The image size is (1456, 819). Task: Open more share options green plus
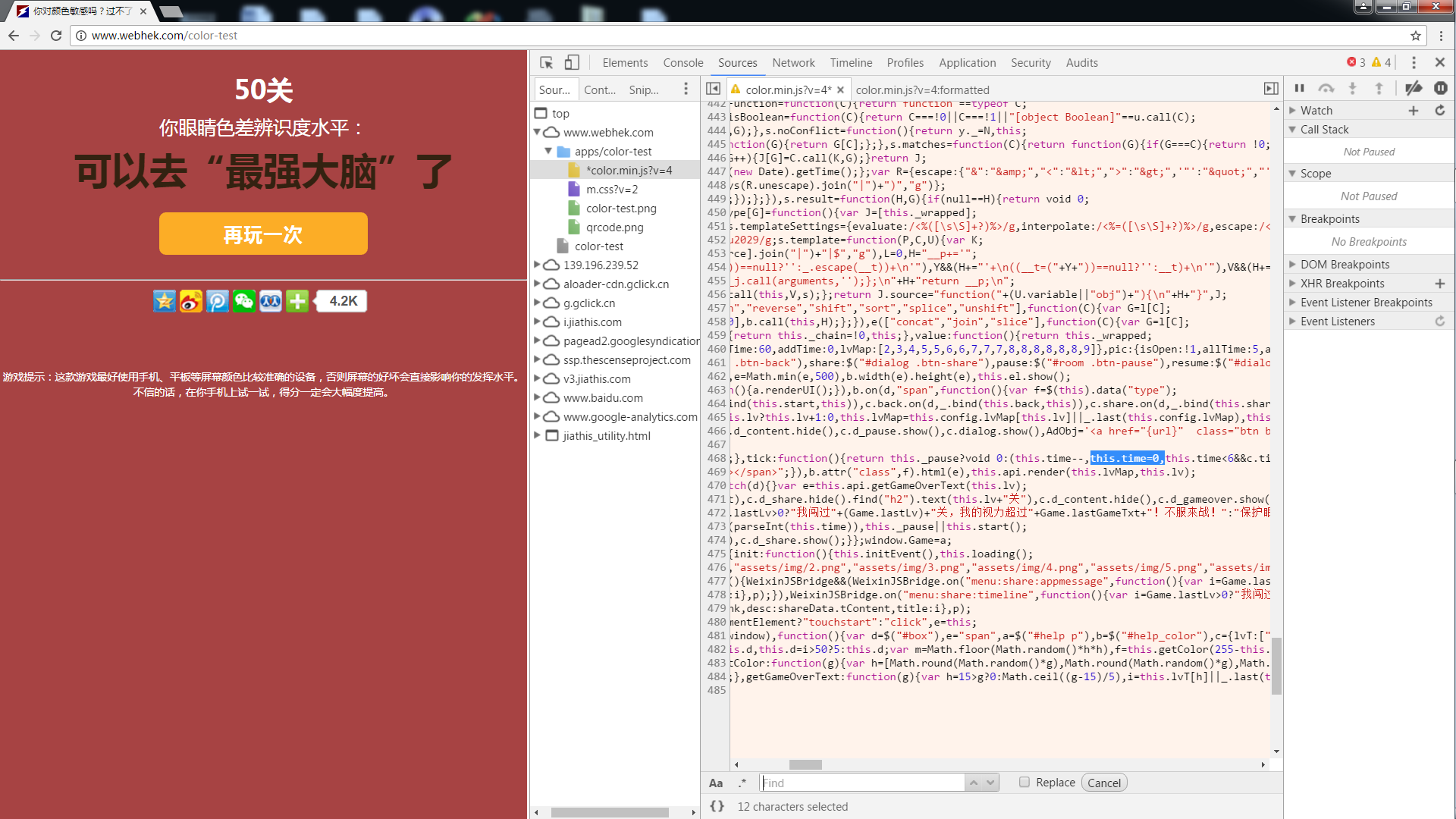297,301
